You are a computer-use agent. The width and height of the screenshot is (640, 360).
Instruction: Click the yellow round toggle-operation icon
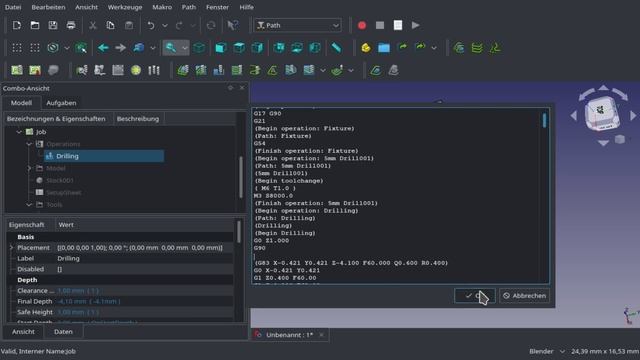click(x=136, y=70)
